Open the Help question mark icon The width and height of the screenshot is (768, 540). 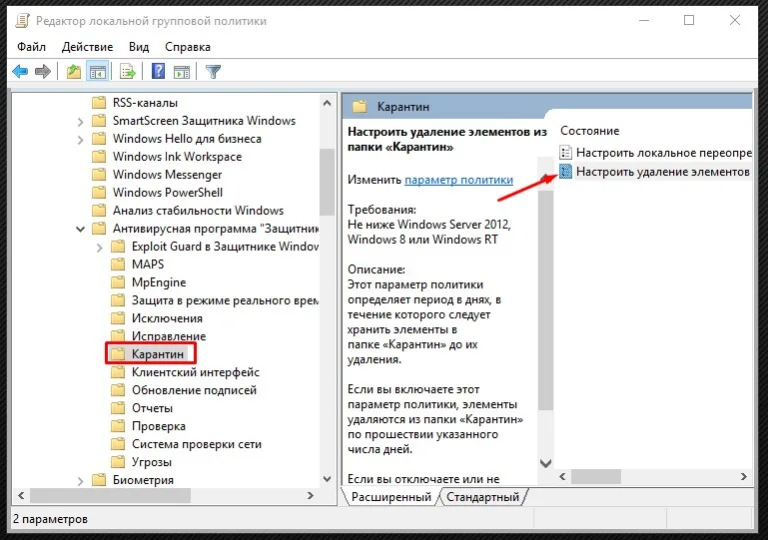point(158,72)
